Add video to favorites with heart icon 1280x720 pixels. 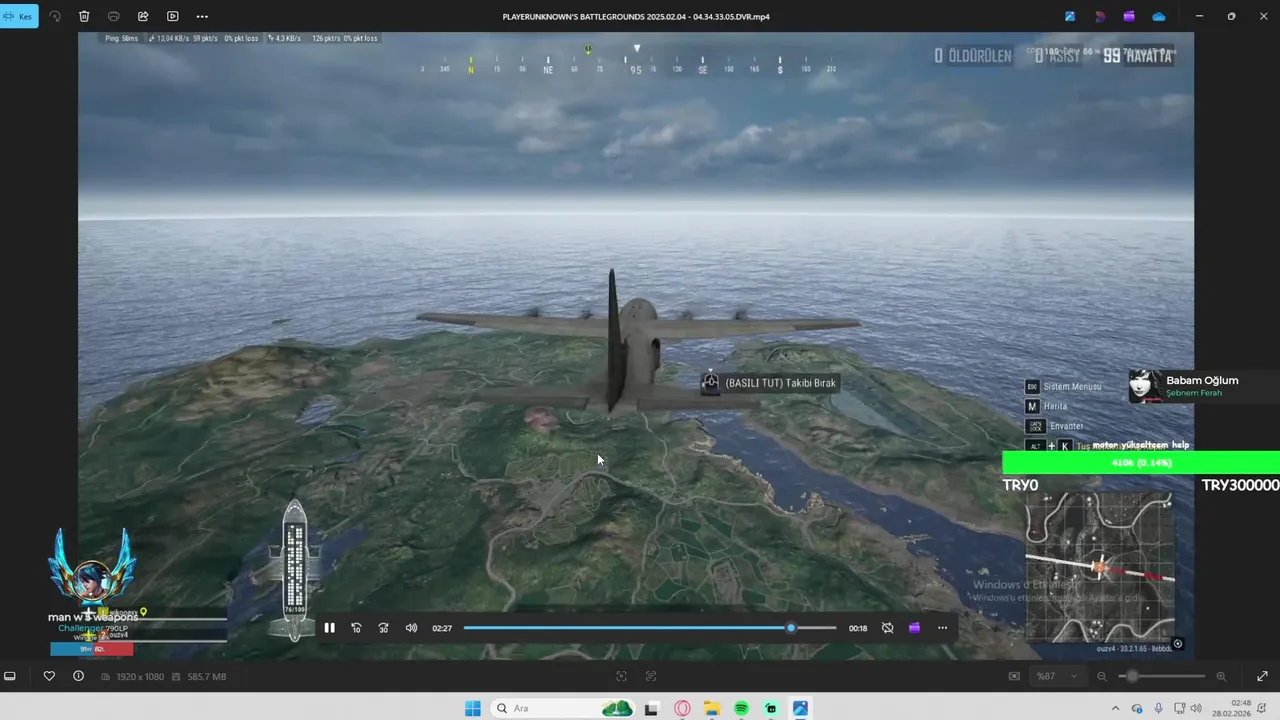tap(49, 676)
